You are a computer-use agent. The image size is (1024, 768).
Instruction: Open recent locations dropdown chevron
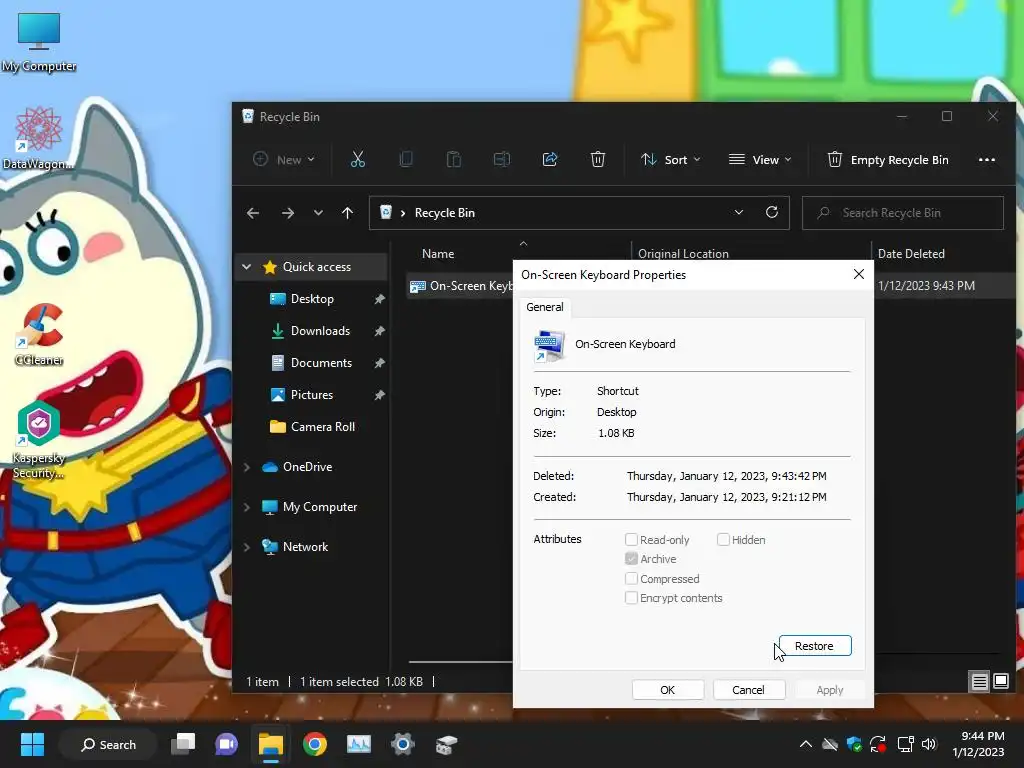318,213
